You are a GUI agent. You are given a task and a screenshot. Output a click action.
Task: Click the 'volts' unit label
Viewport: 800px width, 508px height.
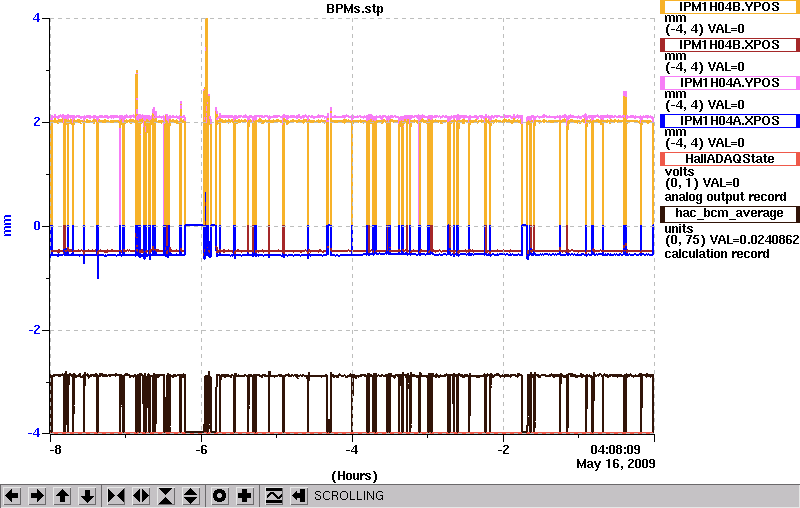pos(679,172)
